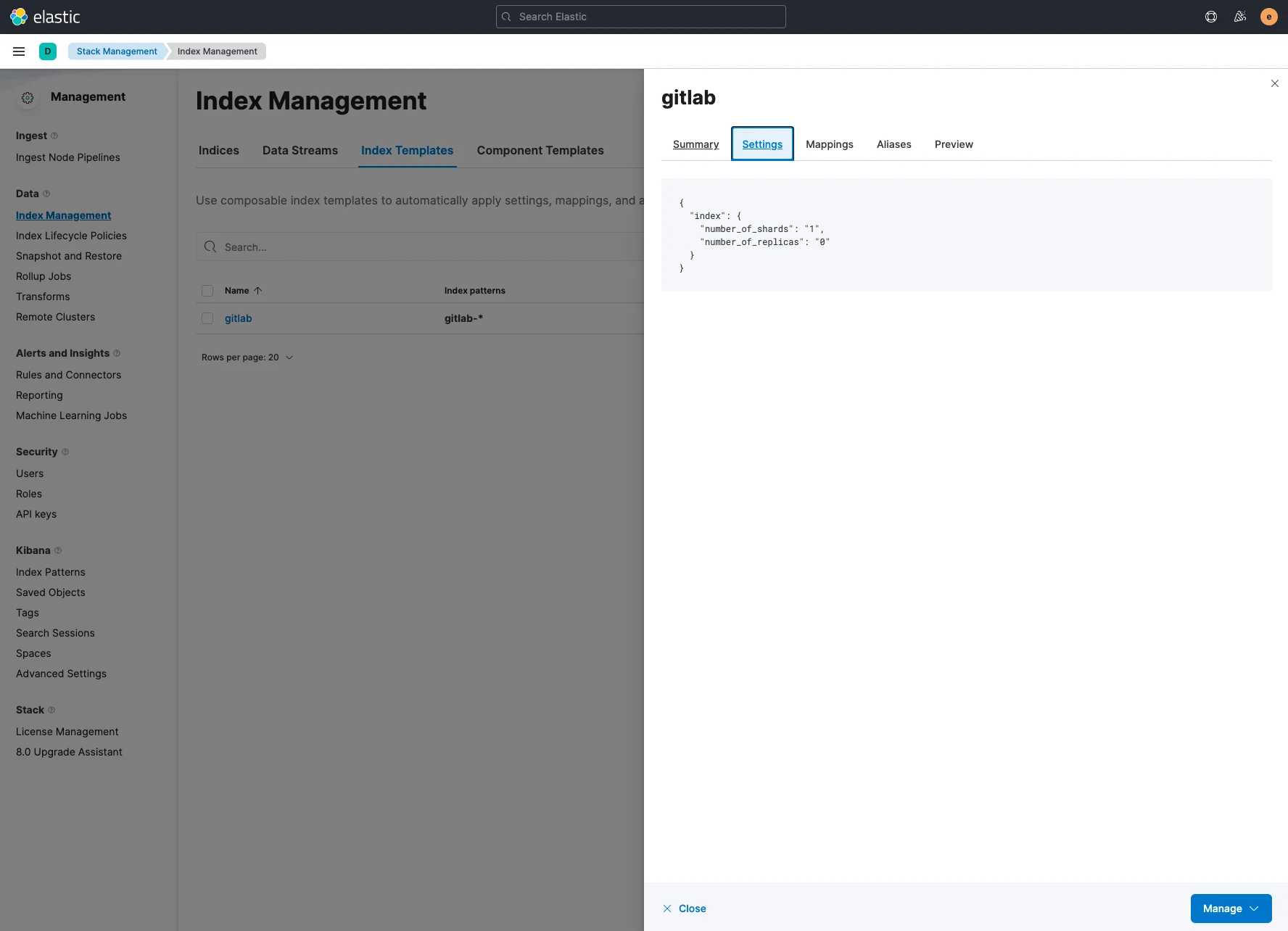This screenshot has height=931, width=1288.
Task: Toggle the select all rows checkbox
Action: [x=207, y=291]
